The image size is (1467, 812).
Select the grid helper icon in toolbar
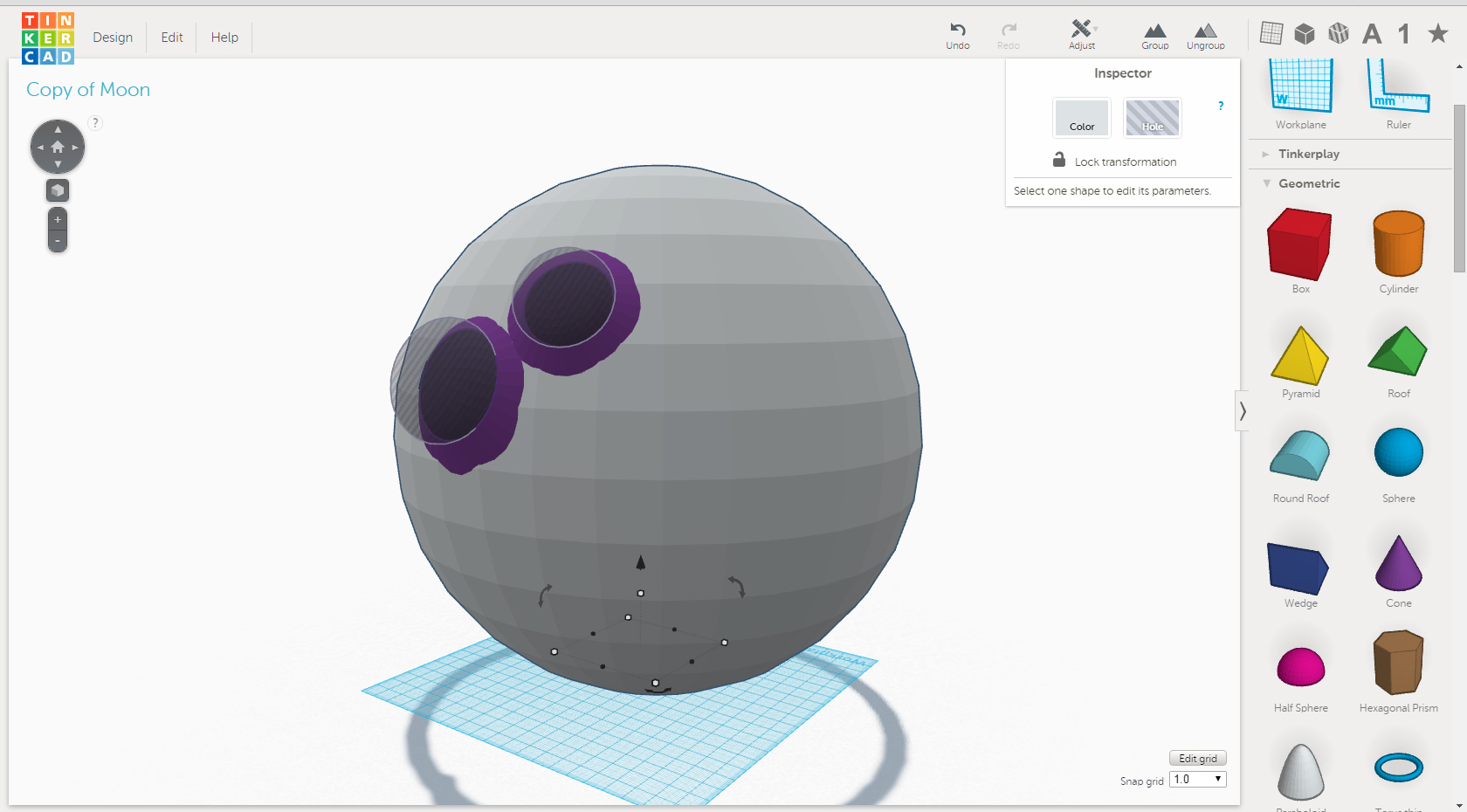[1271, 33]
